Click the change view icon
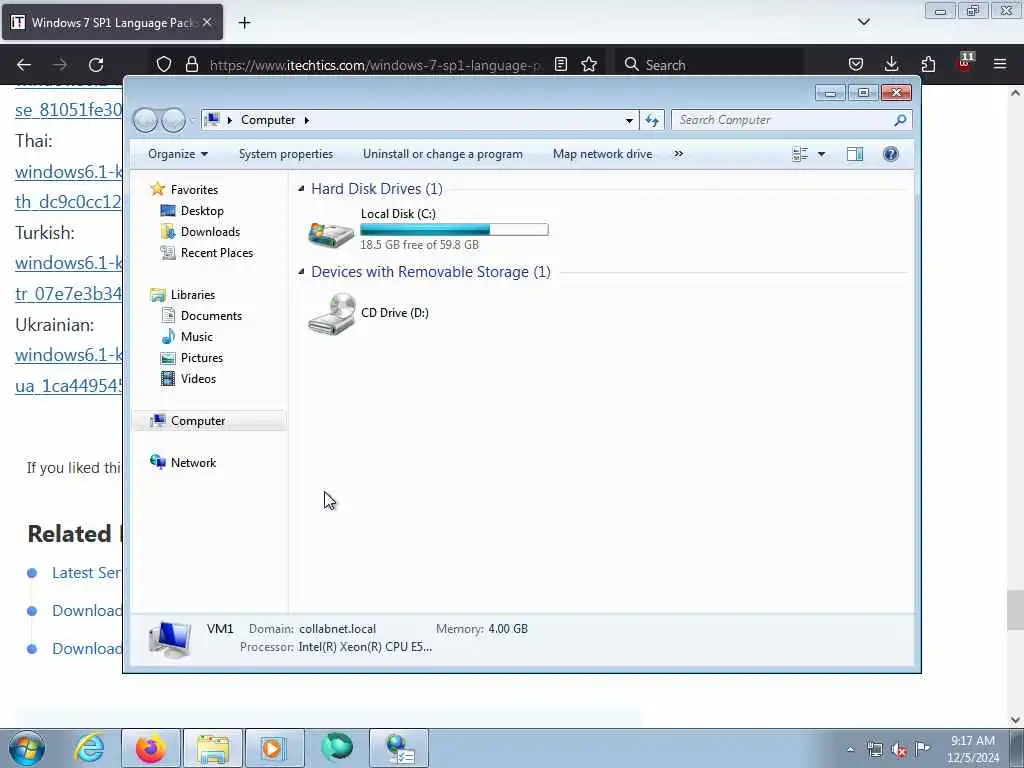 [x=800, y=154]
